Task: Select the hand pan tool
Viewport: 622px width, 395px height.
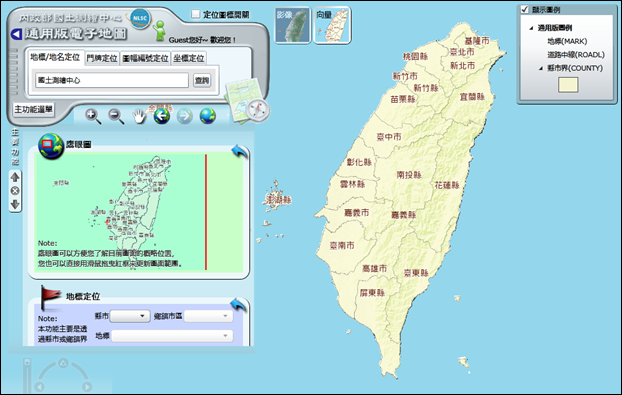Action: click(x=139, y=116)
